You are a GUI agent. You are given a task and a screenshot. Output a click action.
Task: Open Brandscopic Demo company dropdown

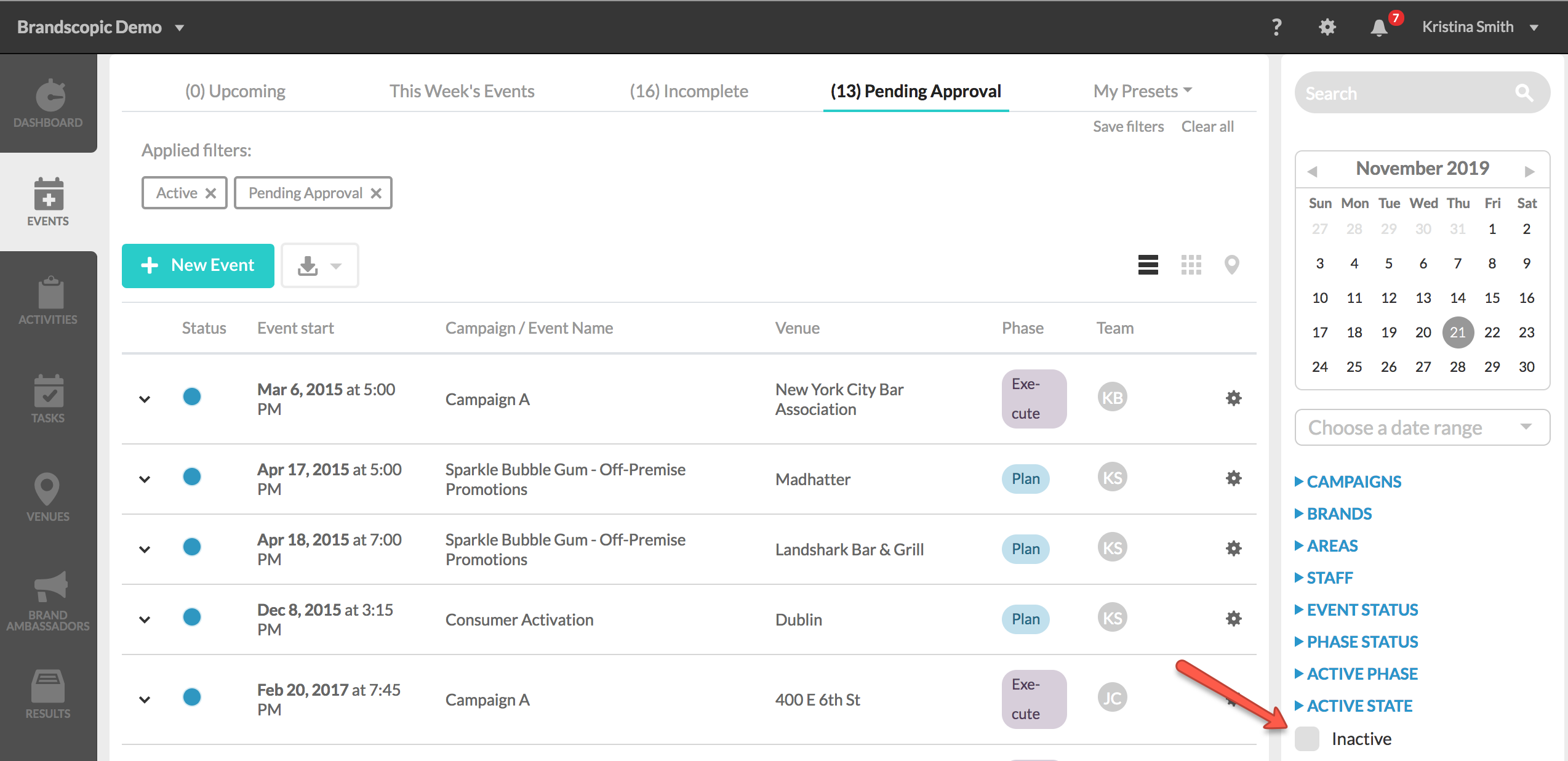click(x=101, y=27)
